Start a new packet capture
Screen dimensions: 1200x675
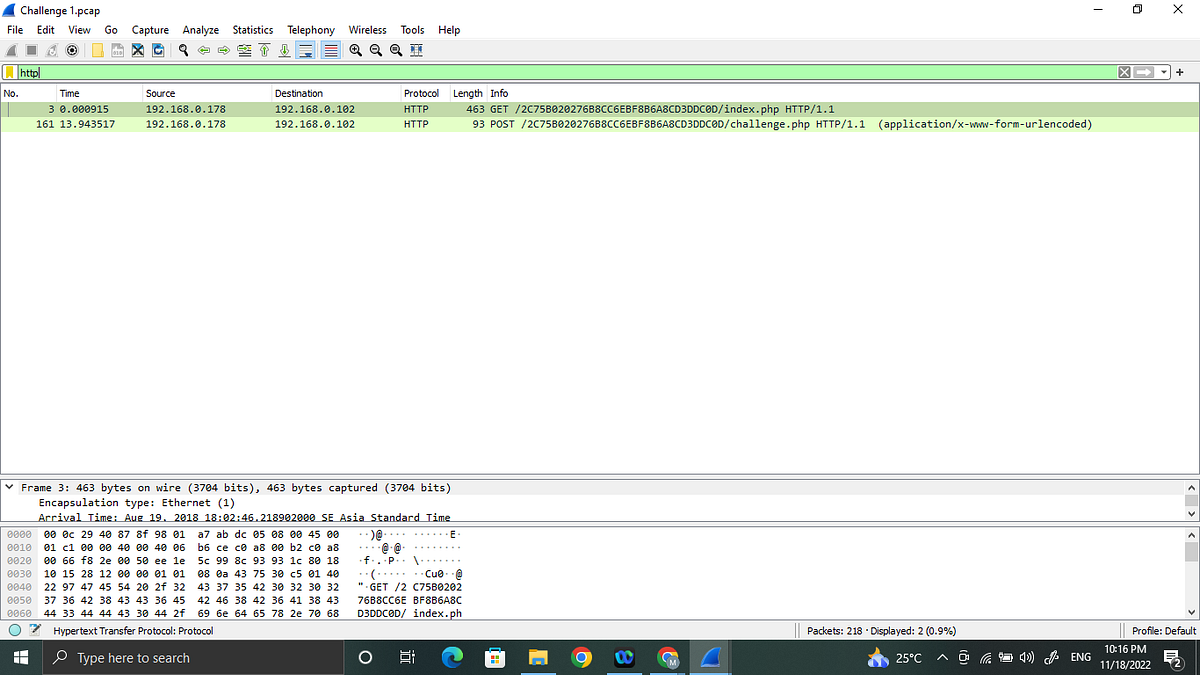[x=10, y=50]
